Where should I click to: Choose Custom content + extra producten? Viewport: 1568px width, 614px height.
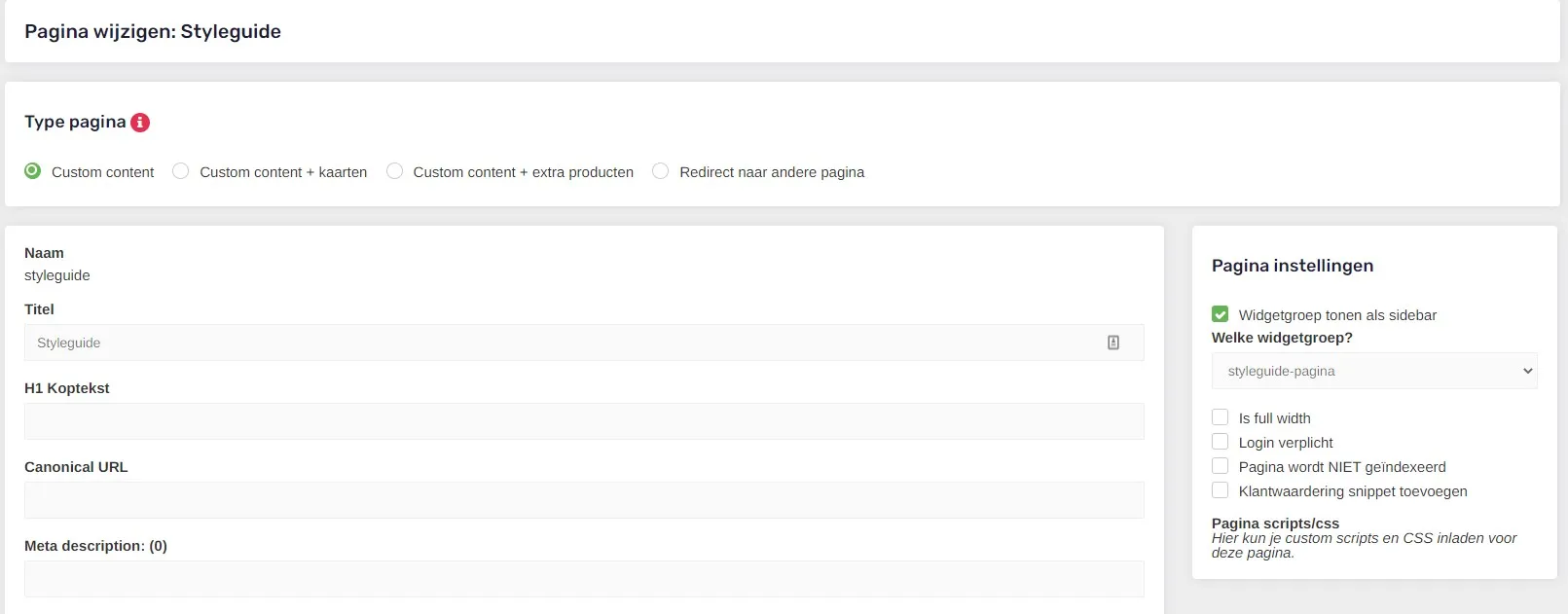tap(394, 171)
